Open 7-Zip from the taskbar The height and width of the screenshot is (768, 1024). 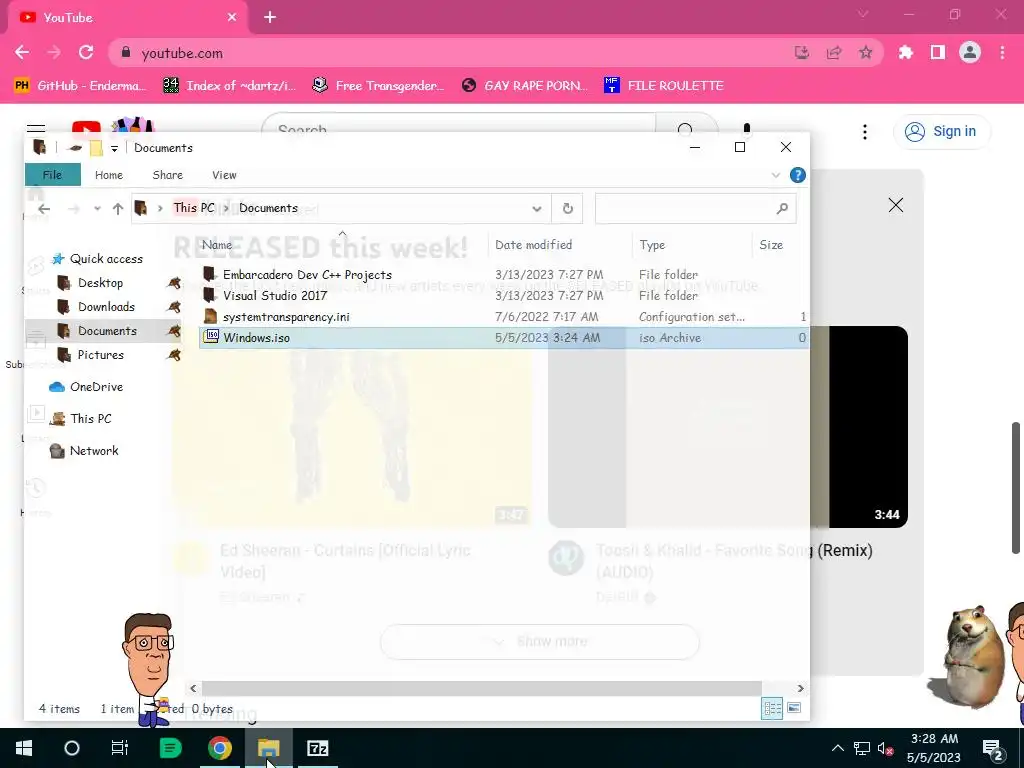(x=317, y=748)
